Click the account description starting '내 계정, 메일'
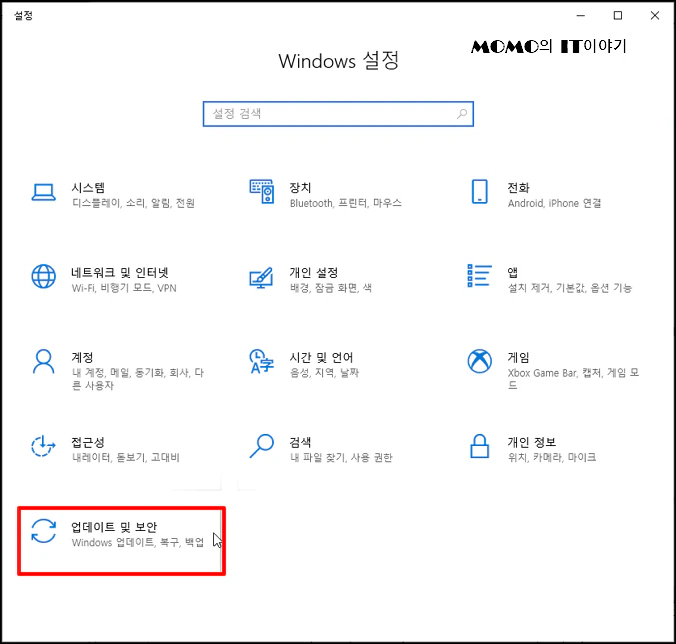Screen dimensions: 676x644 [138, 379]
